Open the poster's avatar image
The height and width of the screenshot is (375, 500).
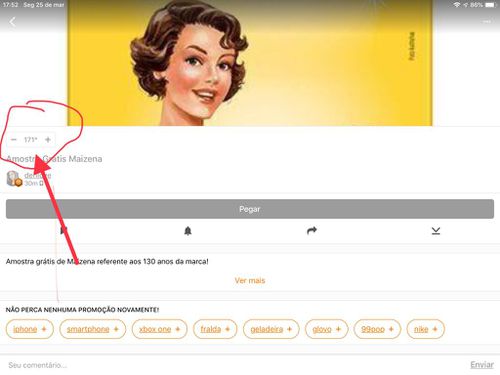[14, 179]
